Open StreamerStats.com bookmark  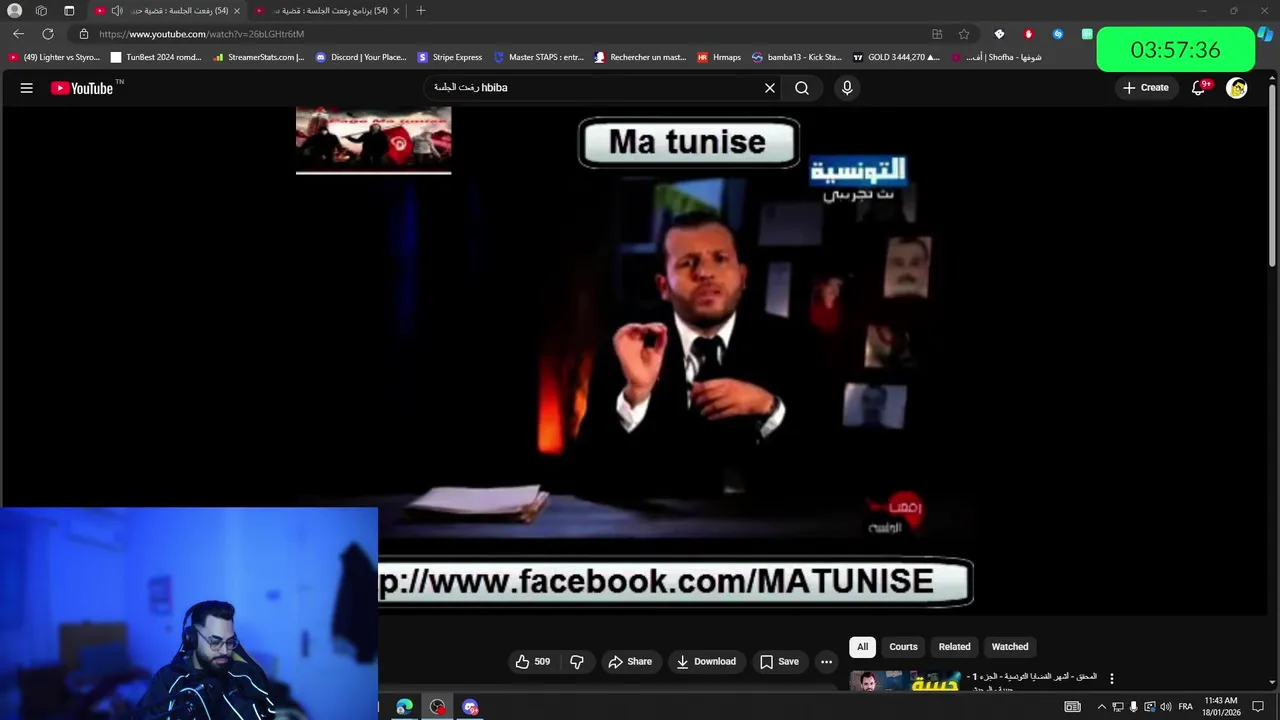(x=258, y=57)
